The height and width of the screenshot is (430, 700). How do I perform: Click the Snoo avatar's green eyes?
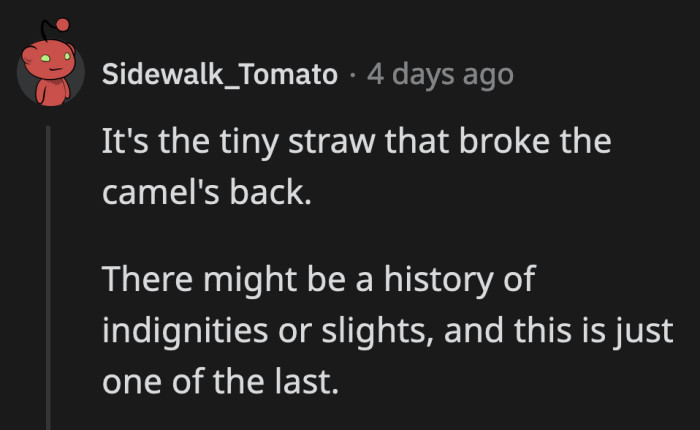click(x=55, y=58)
